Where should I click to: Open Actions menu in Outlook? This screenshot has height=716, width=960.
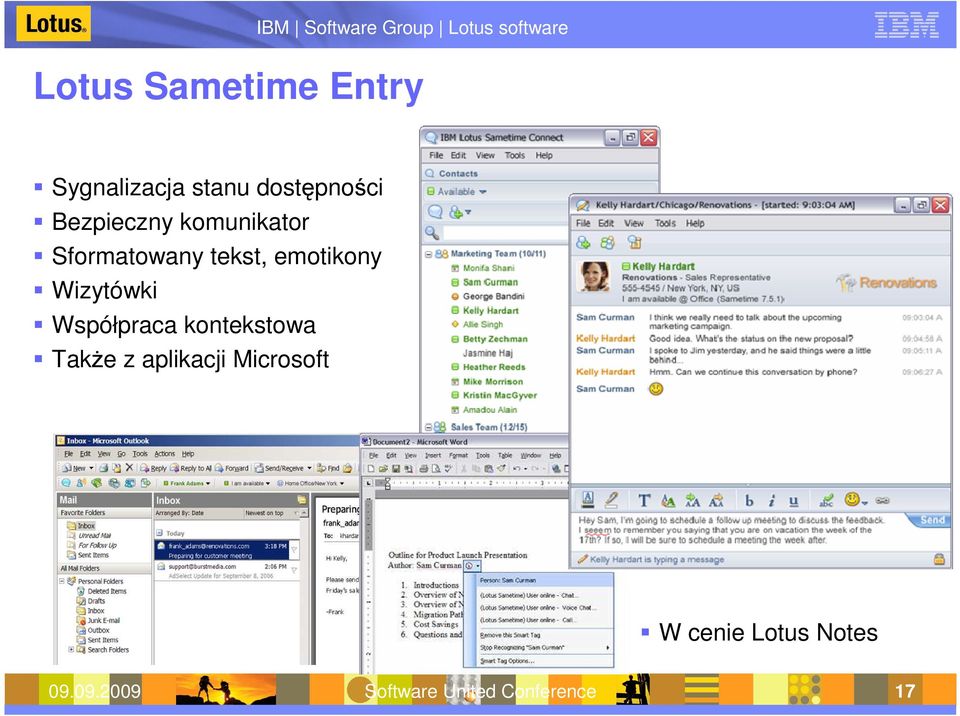click(165, 454)
